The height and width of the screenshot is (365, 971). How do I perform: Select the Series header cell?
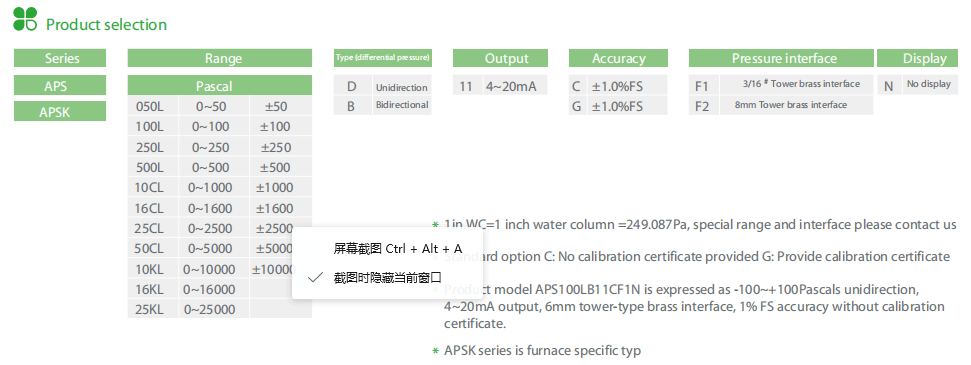60,58
